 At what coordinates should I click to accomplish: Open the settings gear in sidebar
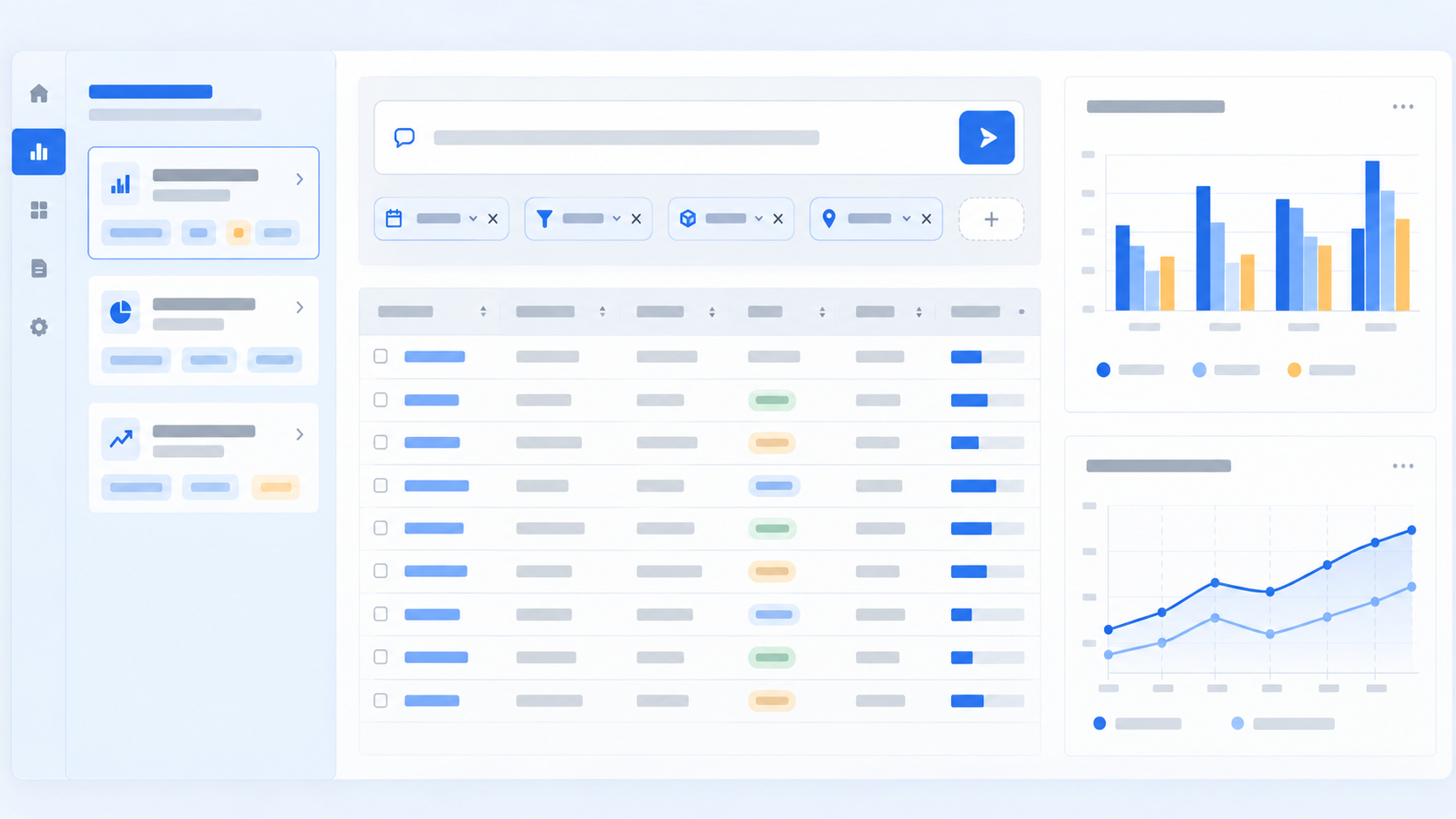(x=38, y=326)
